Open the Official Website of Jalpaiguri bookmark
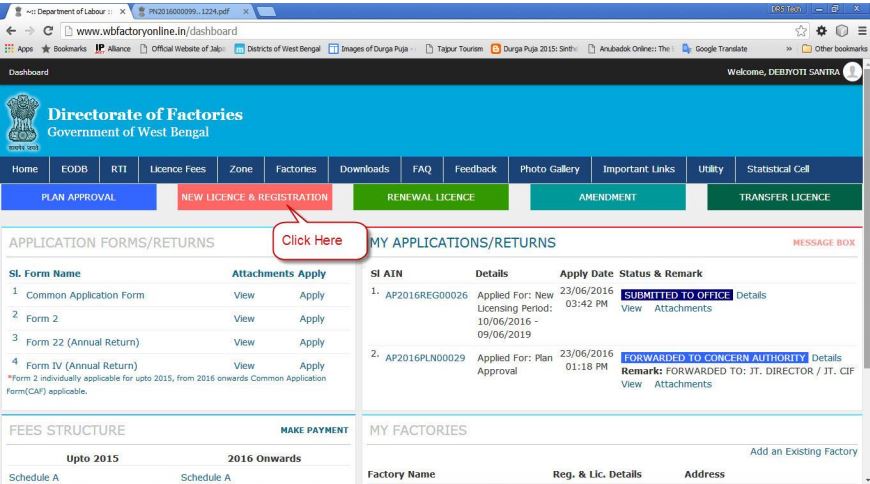 coord(183,49)
